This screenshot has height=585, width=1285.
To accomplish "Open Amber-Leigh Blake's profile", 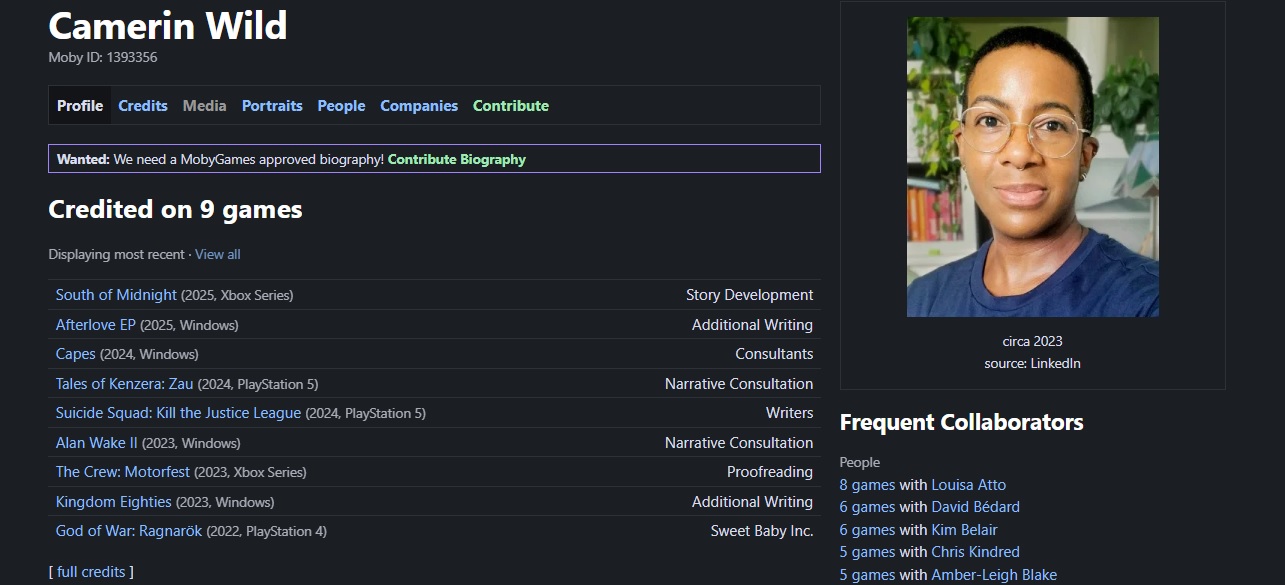I will pos(994,575).
